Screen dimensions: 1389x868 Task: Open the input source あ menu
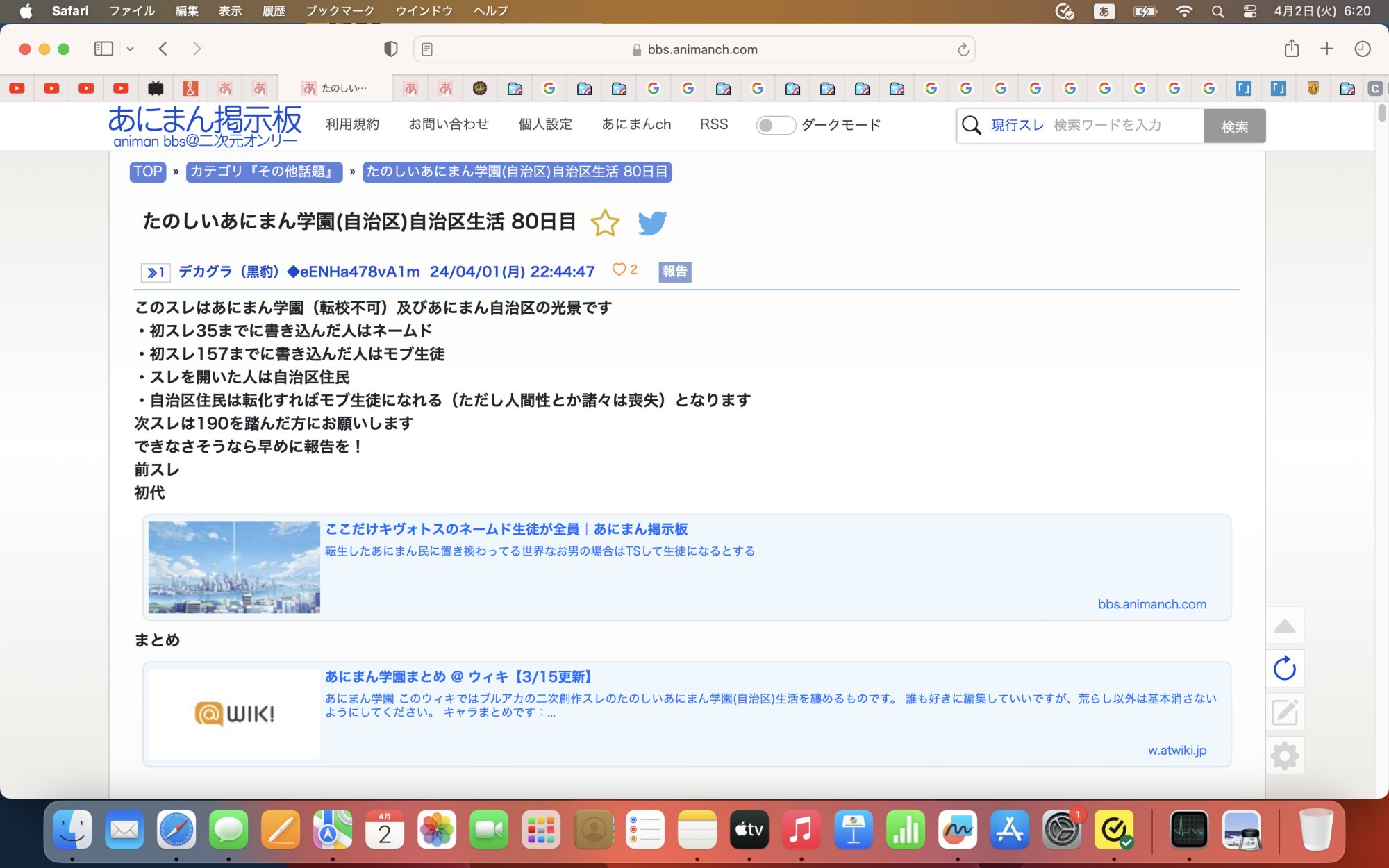pos(1104,11)
